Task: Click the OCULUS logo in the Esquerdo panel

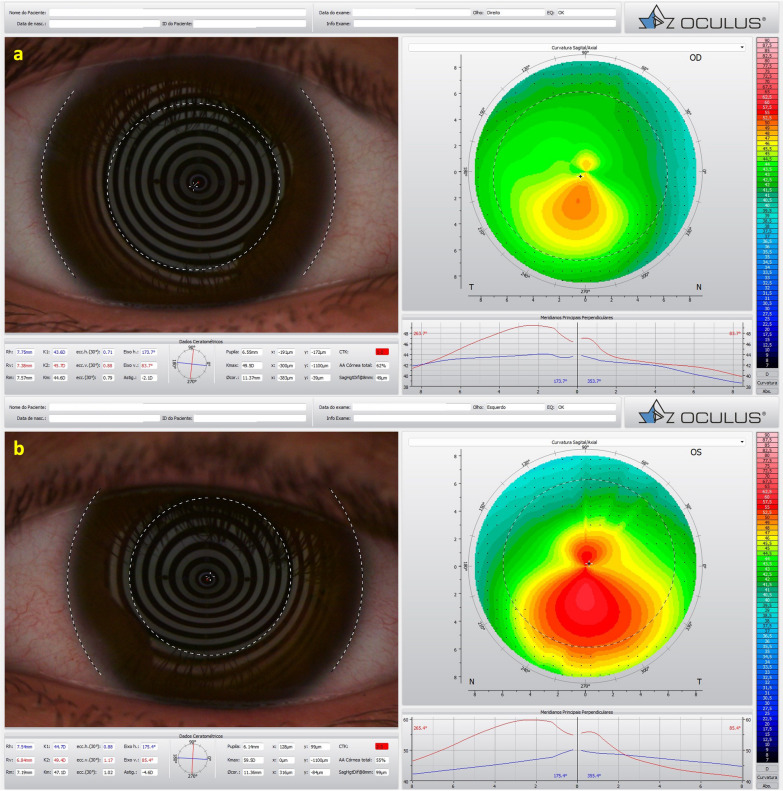Action: pyautogui.click(x=702, y=413)
